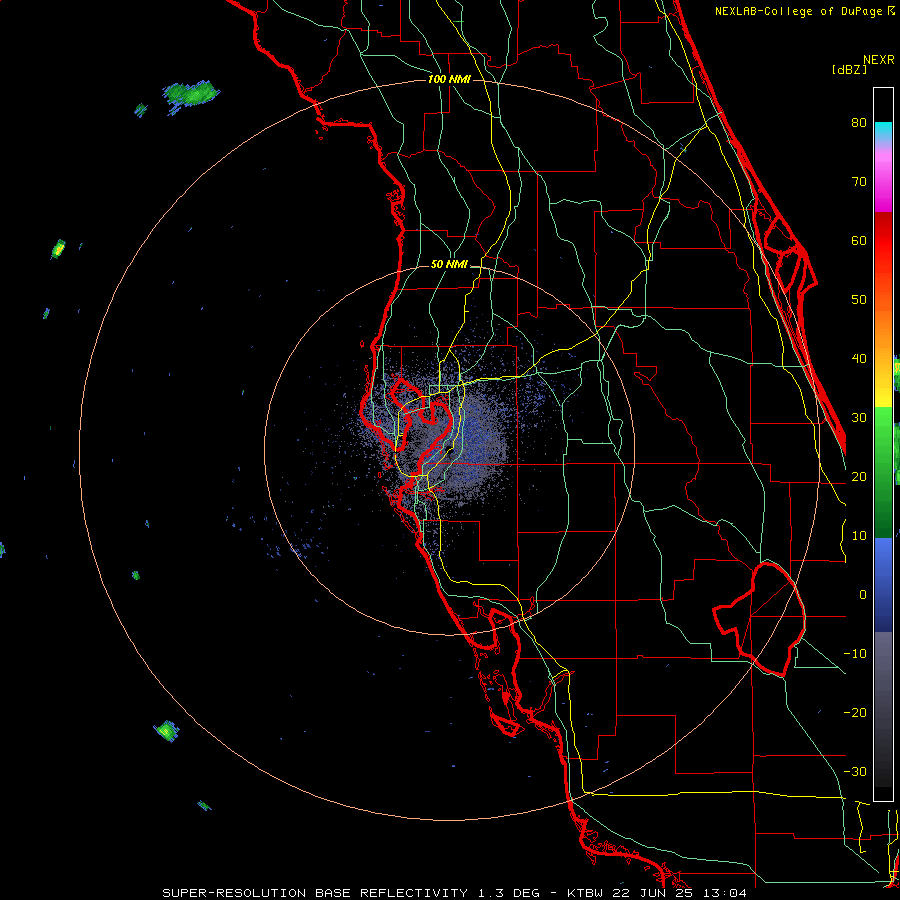900x900 pixels.
Task: Click the 10 value on the dBZ scale
Action: (859, 536)
